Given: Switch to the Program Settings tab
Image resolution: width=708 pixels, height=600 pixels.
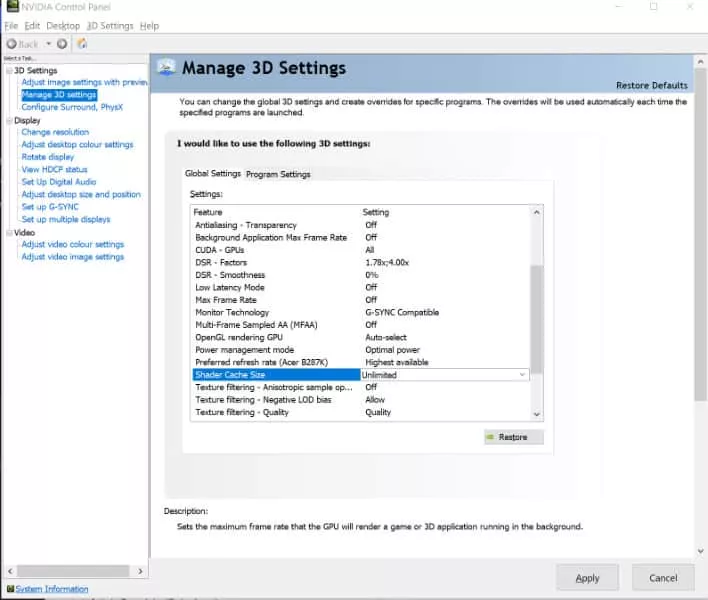Looking at the screenshot, I should coord(278,174).
